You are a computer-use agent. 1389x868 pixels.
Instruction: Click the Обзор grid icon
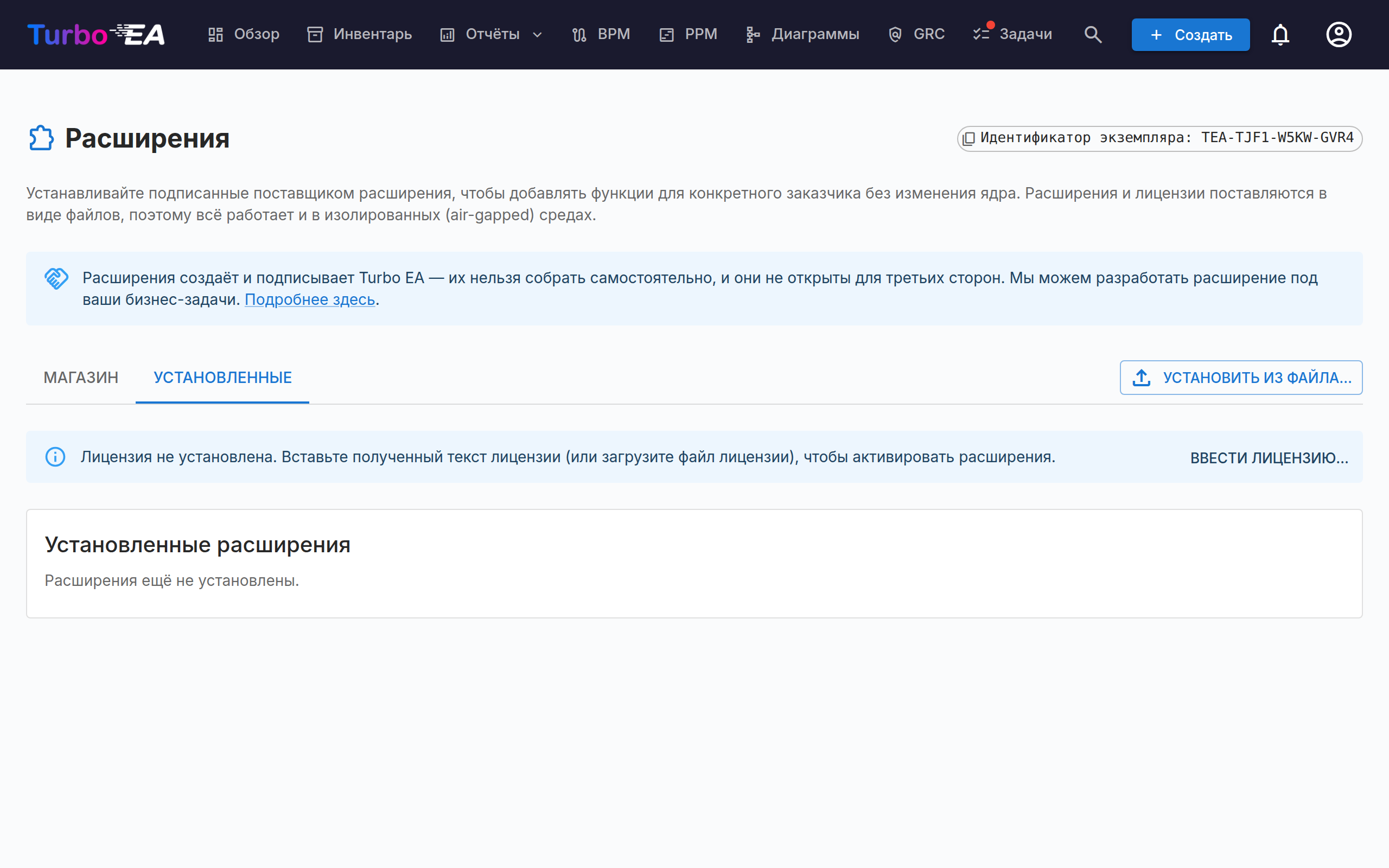click(216, 34)
